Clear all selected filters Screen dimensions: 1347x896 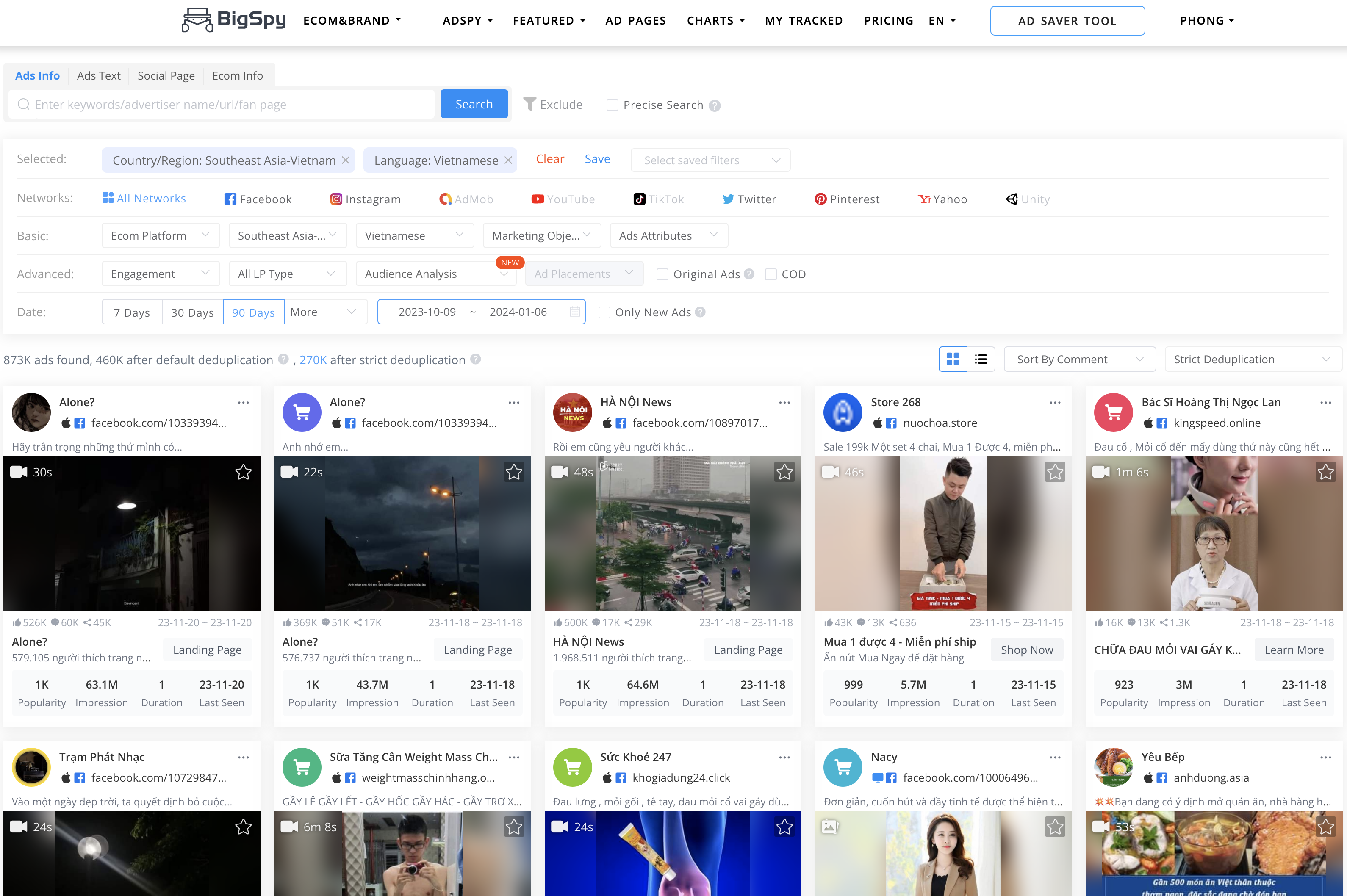coord(550,159)
